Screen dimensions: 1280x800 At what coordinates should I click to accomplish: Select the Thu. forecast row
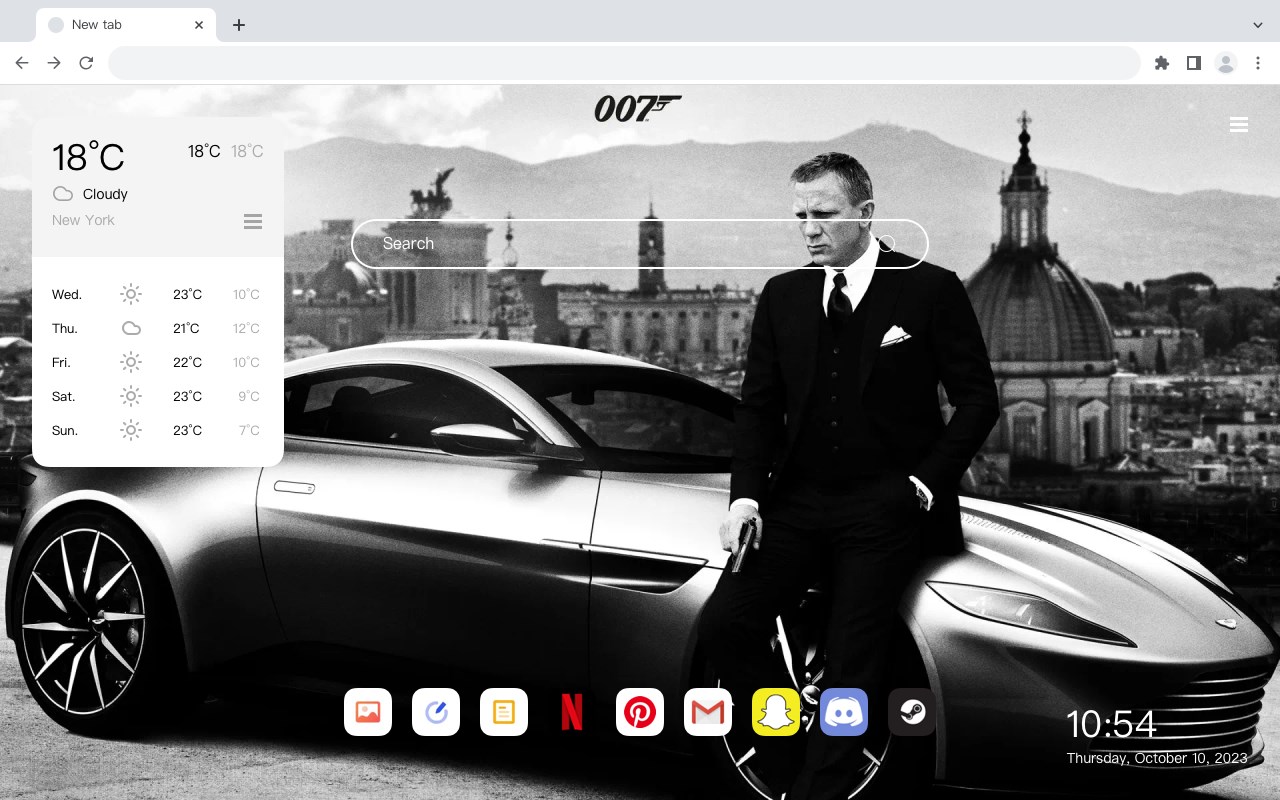[x=158, y=328]
